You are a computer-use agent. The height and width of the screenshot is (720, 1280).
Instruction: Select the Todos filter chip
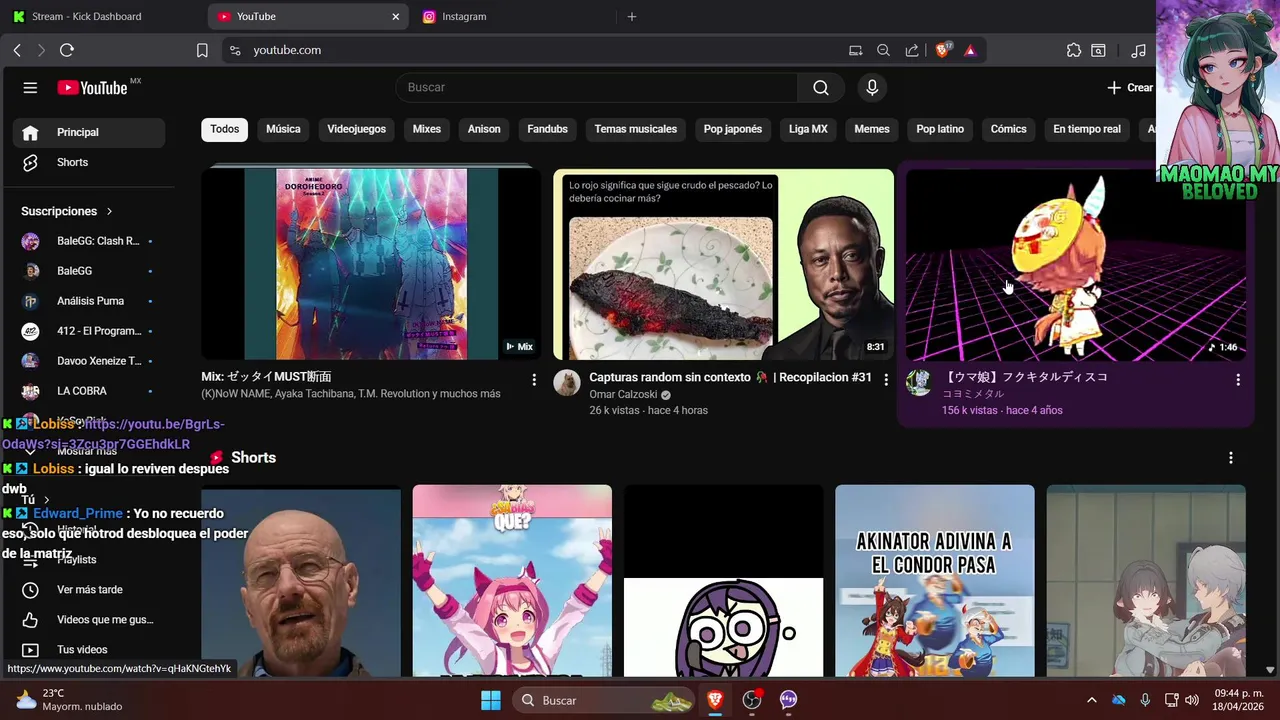coord(224,129)
